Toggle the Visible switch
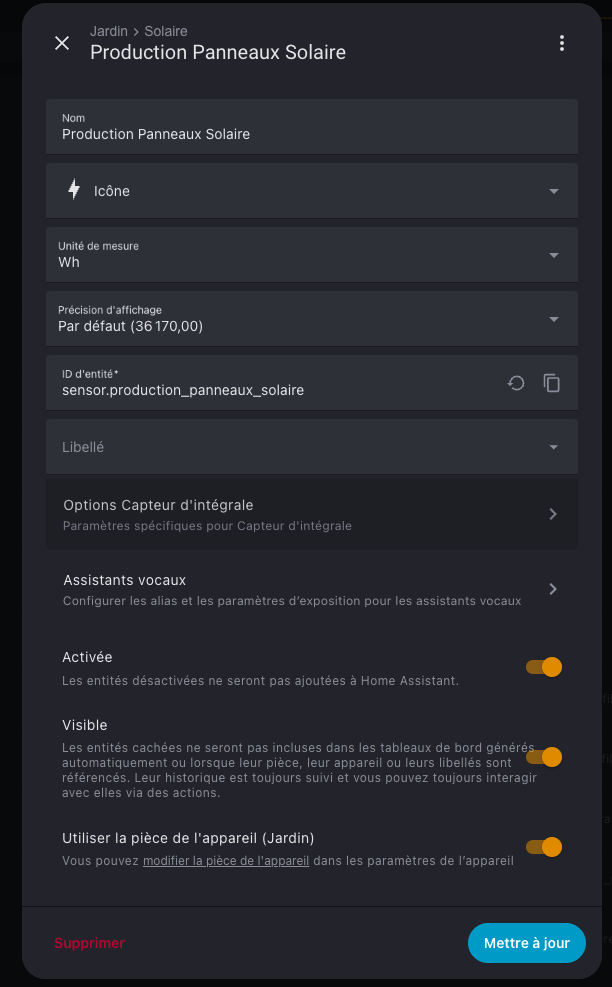The width and height of the screenshot is (612, 987). click(544, 757)
